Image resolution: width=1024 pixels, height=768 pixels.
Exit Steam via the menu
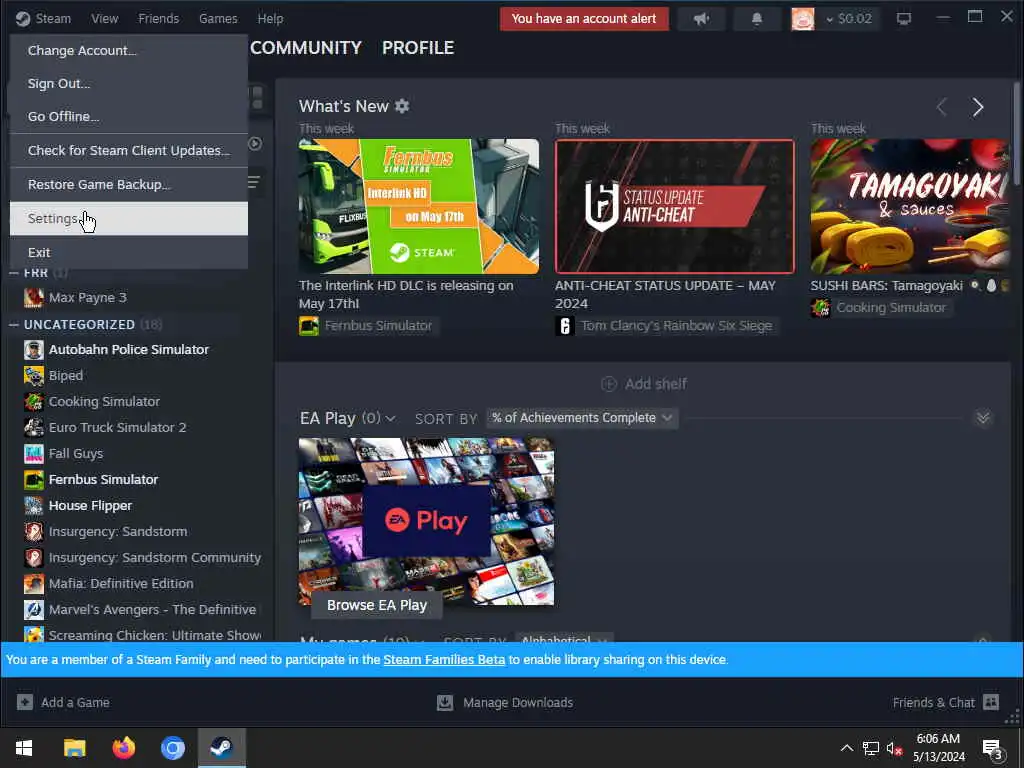(x=129, y=252)
